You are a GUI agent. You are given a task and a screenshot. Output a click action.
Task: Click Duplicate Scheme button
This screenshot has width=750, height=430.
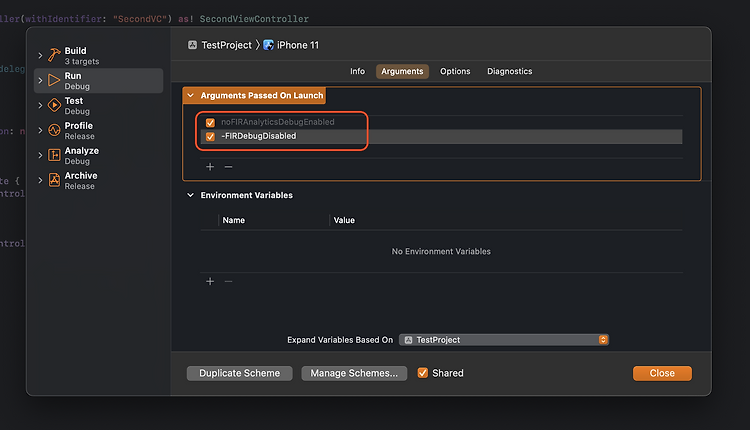240,373
